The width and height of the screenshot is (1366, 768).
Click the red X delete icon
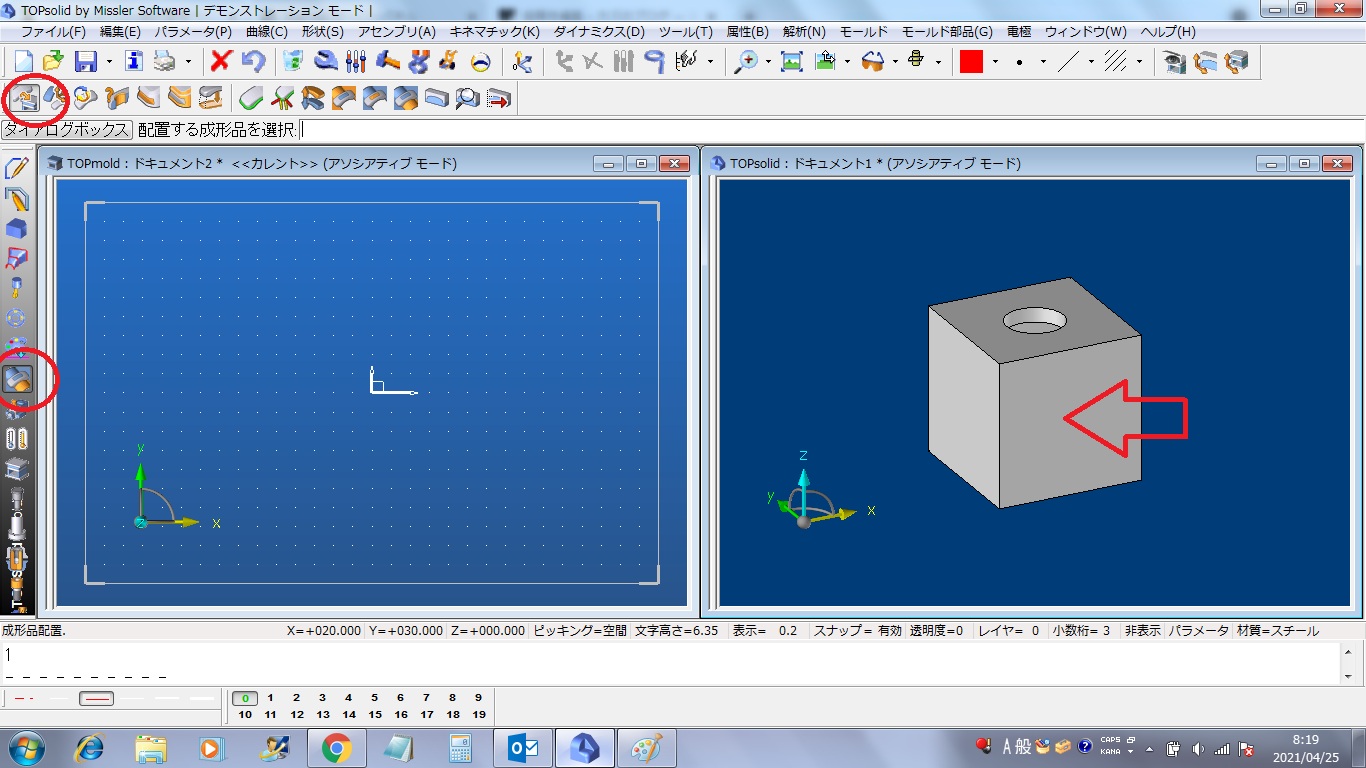pyautogui.click(x=221, y=62)
